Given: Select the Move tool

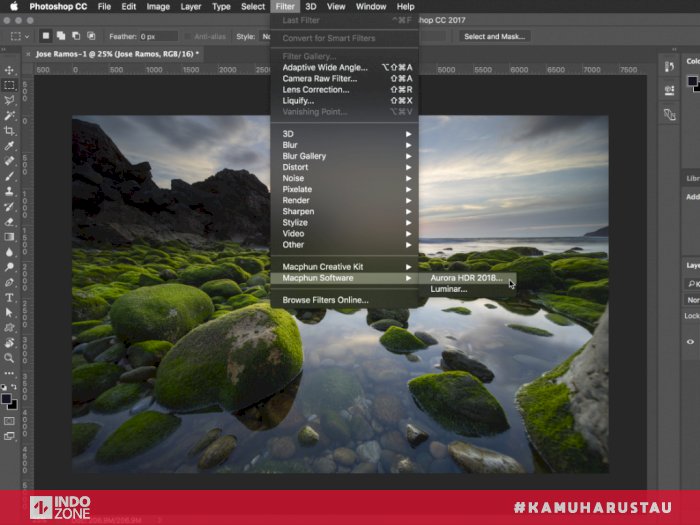Looking at the screenshot, I should point(9,70).
